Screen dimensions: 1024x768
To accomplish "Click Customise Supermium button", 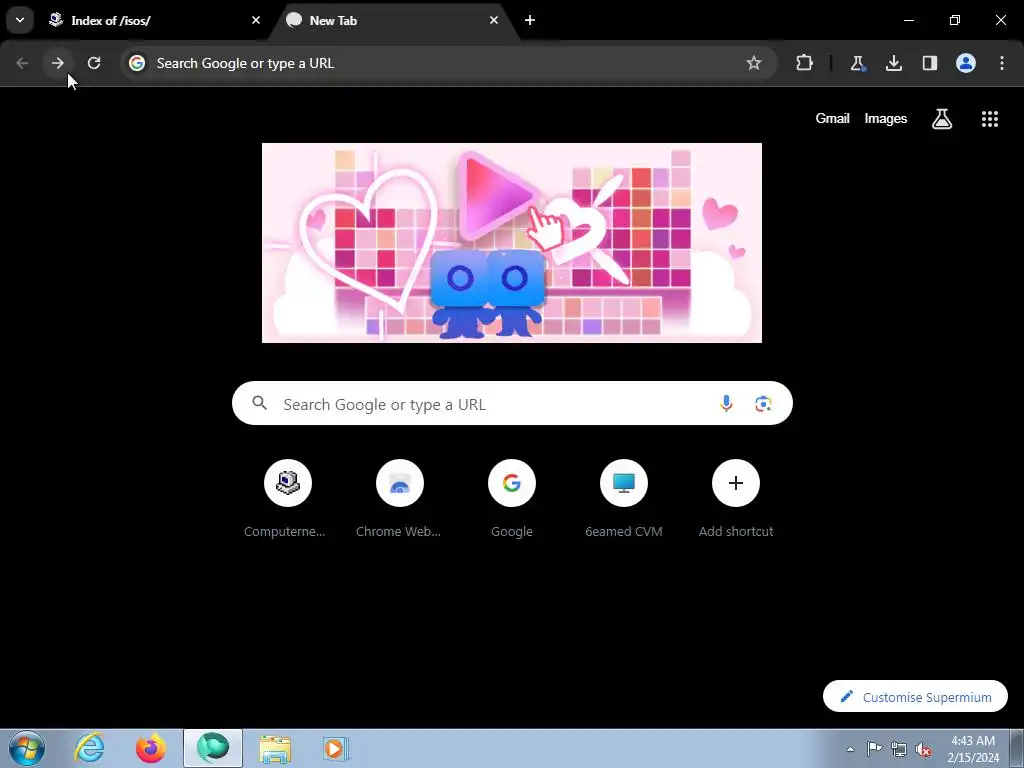I will pyautogui.click(x=916, y=697).
